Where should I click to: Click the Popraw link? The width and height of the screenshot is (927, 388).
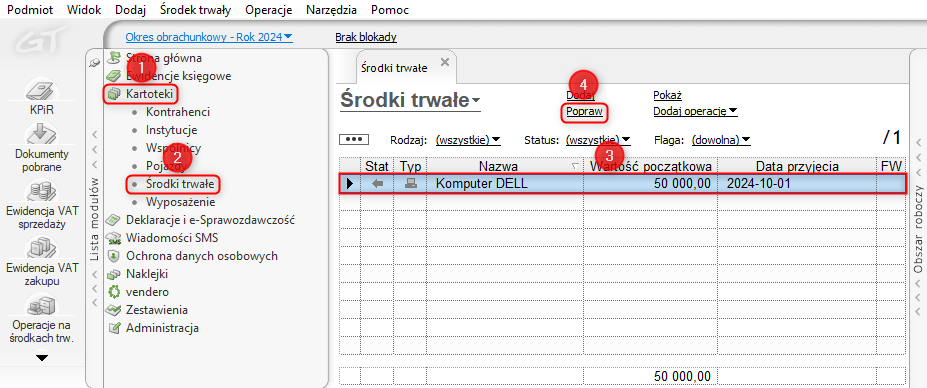[x=584, y=111]
